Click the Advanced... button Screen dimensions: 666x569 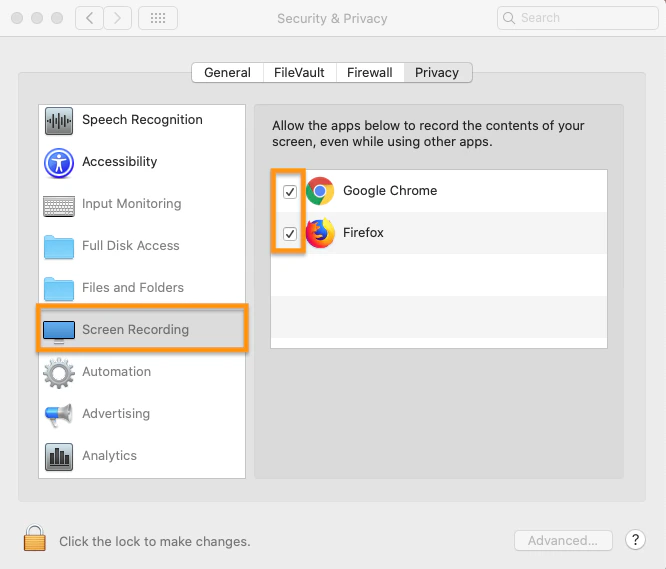pyautogui.click(x=563, y=541)
